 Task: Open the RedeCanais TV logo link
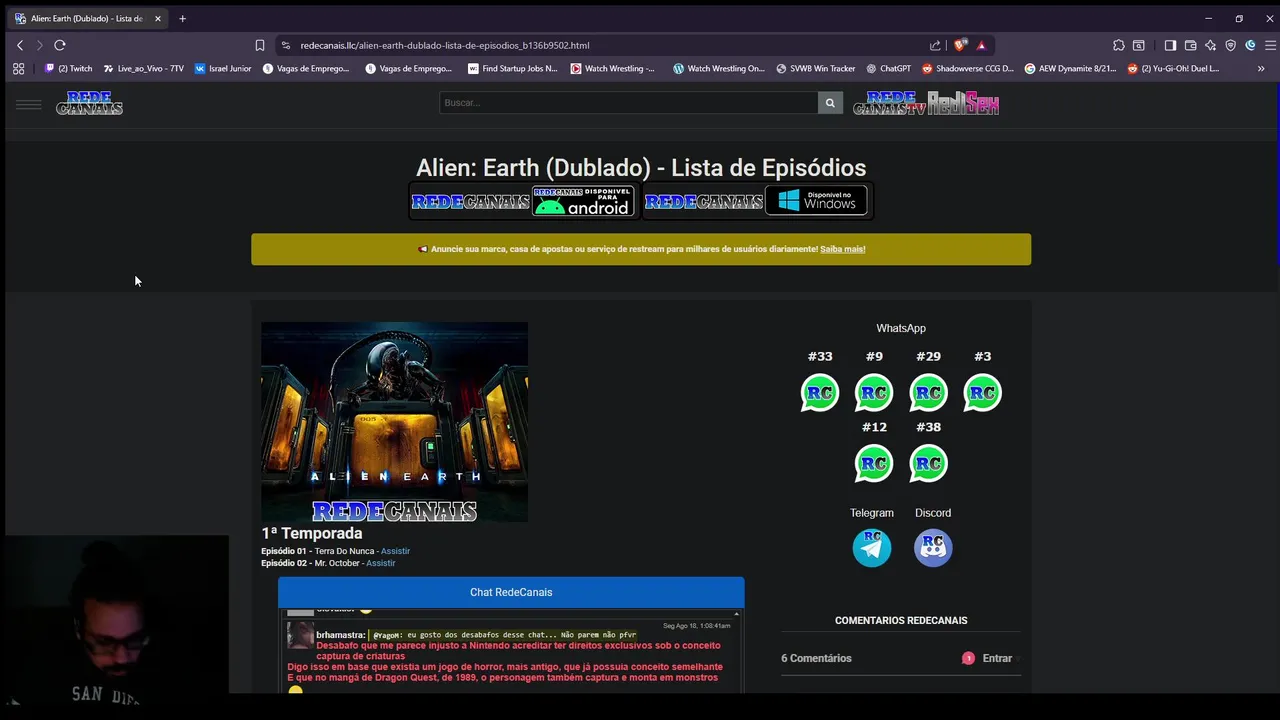(890, 103)
